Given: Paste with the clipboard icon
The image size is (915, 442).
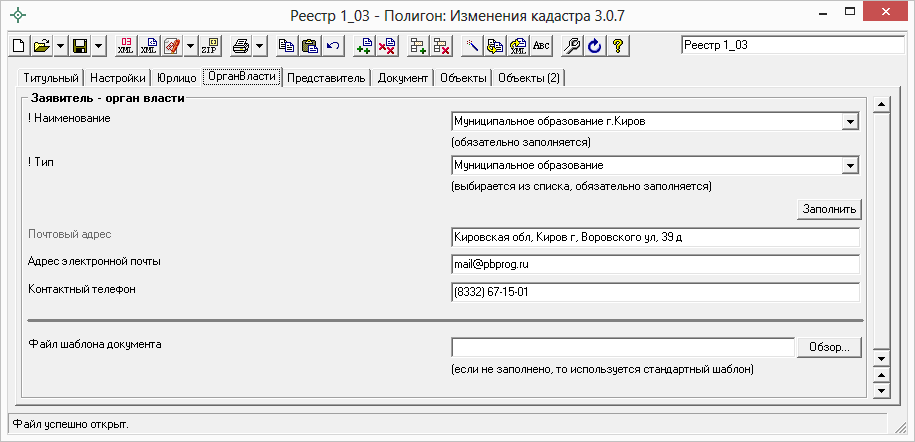Looking at the screenshot, I should point(310,46).
